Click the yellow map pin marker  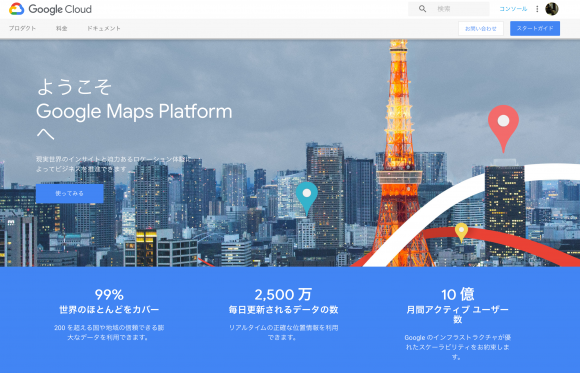click(x=461, y=232)
